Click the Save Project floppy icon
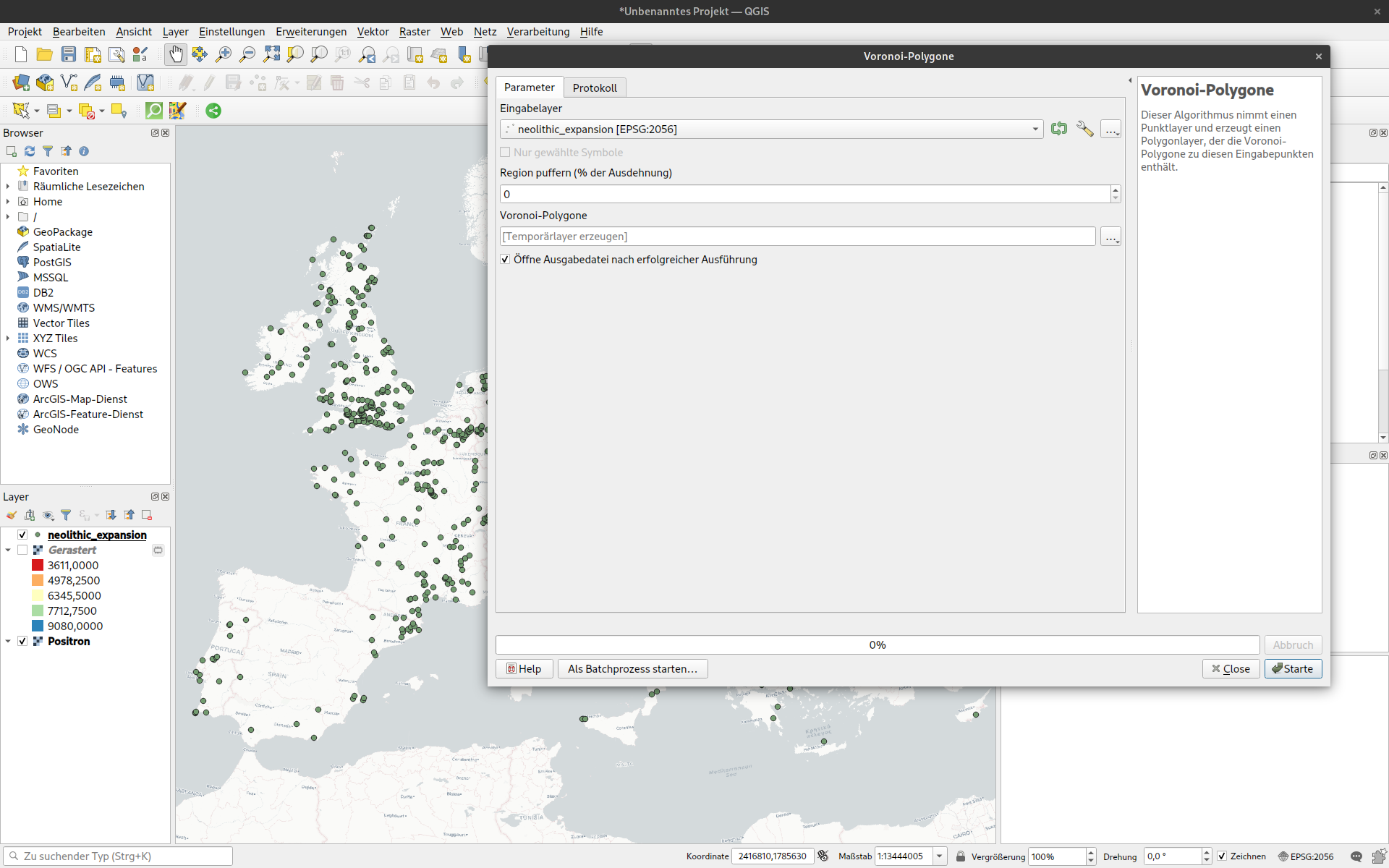The image size is (1389, 868). [x=69, y=54]
